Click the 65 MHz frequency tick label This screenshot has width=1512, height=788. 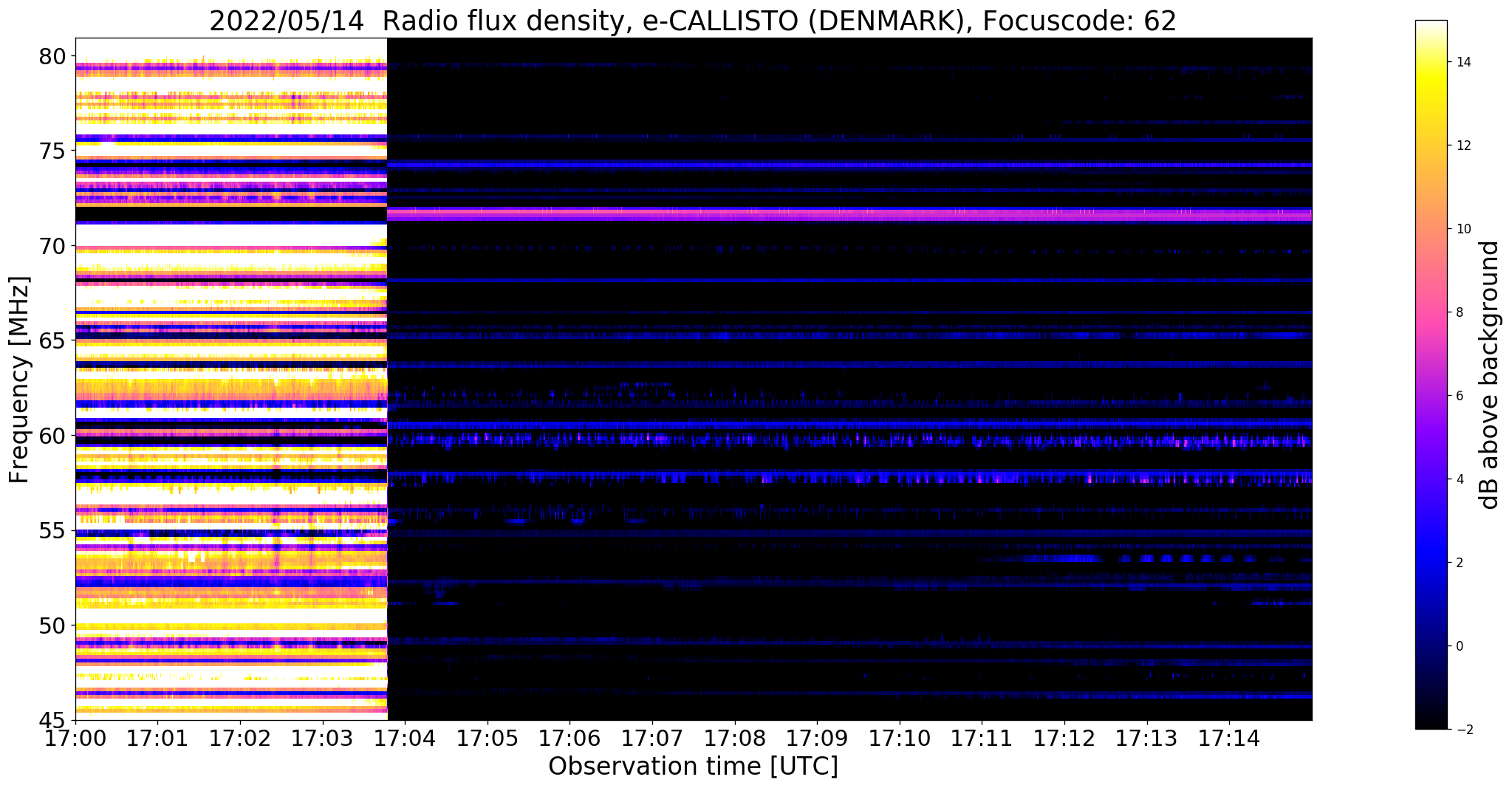[53, 341]
